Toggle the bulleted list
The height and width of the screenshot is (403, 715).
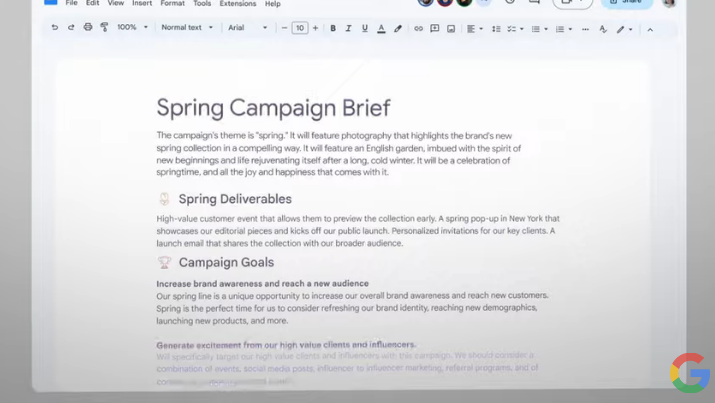click(536, 29)
